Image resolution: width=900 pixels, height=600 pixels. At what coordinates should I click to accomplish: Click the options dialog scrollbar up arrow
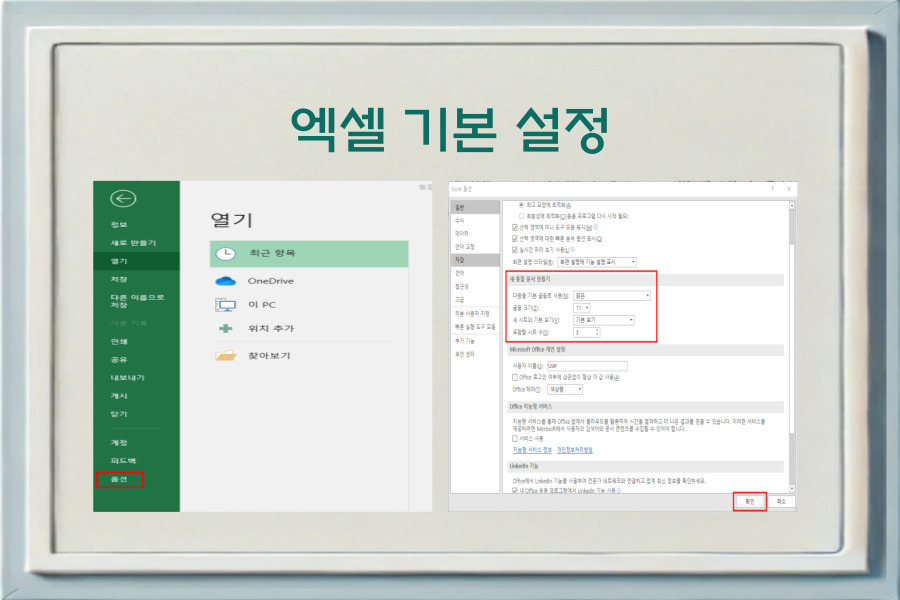(792, 205)
